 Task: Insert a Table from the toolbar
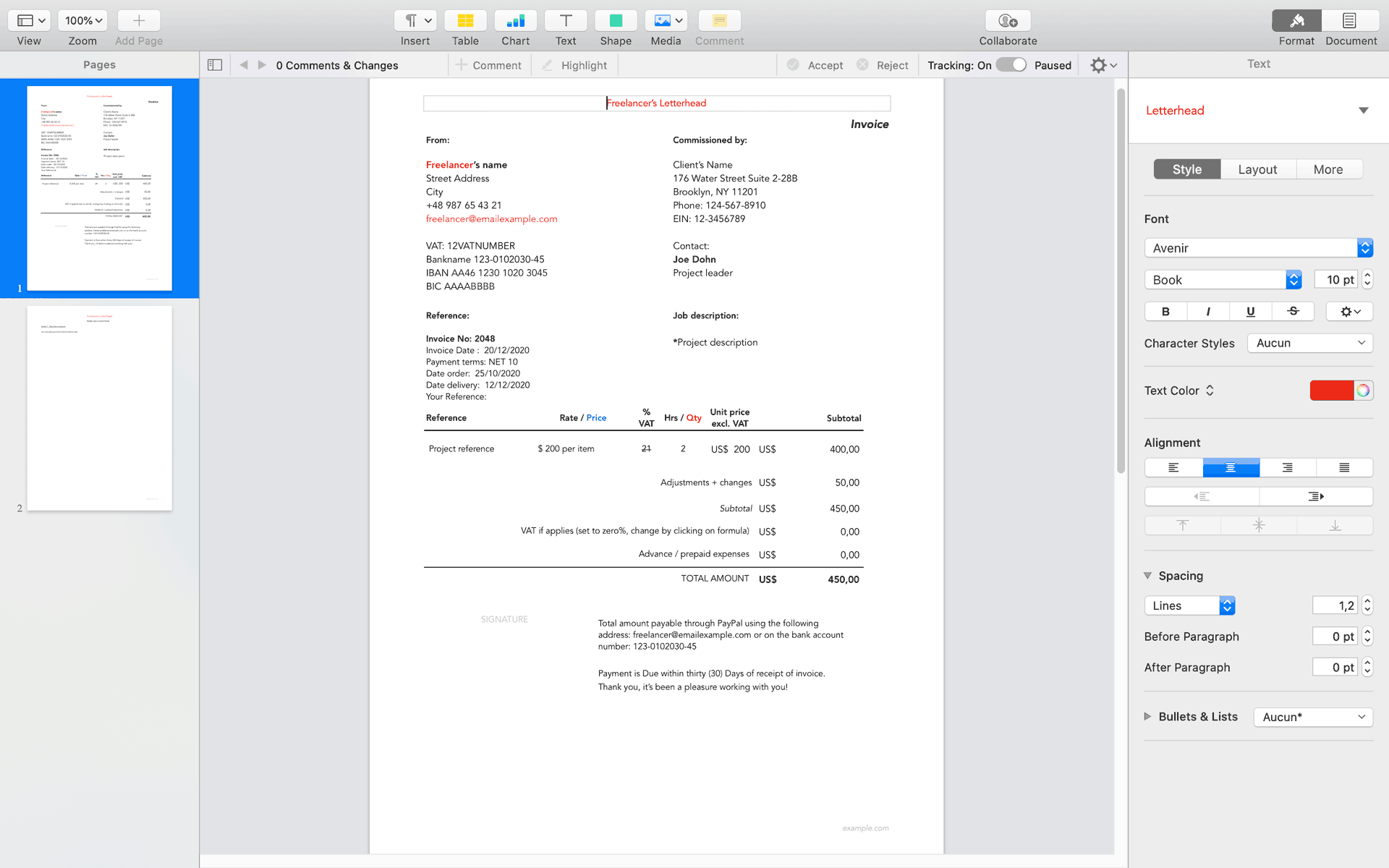tap(465, 21)
